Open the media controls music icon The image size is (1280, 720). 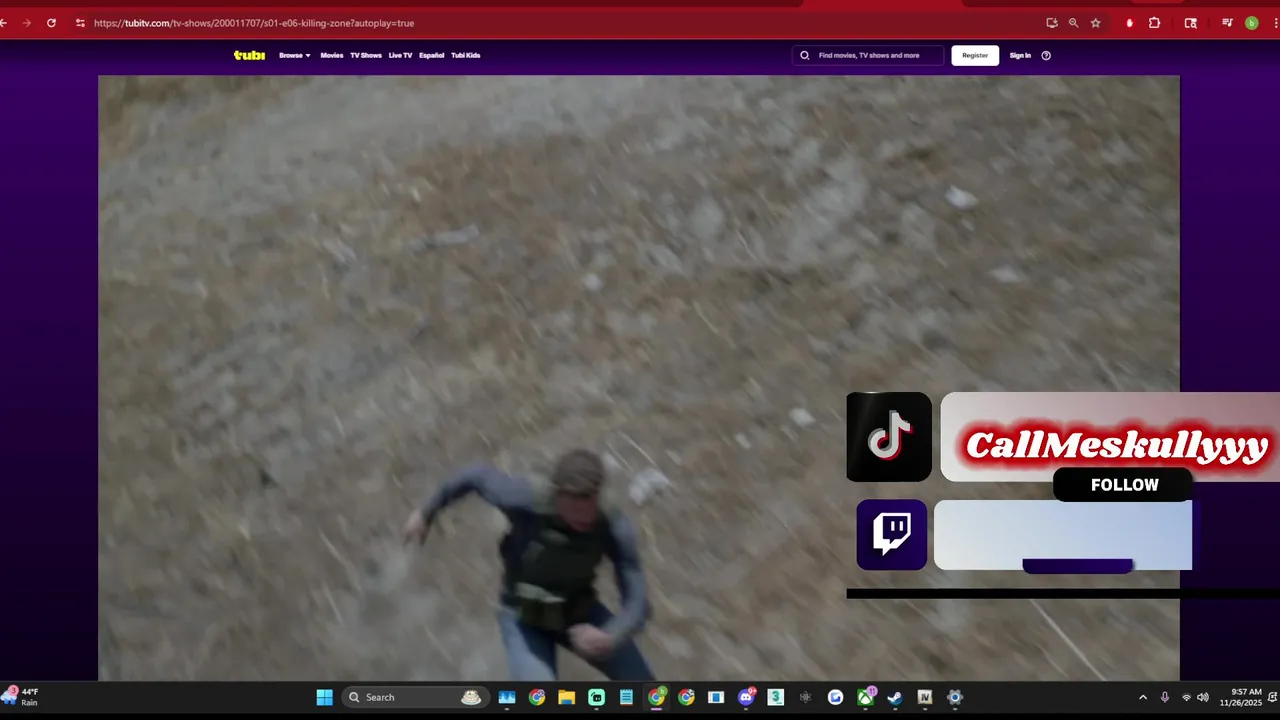point(1227,22)
